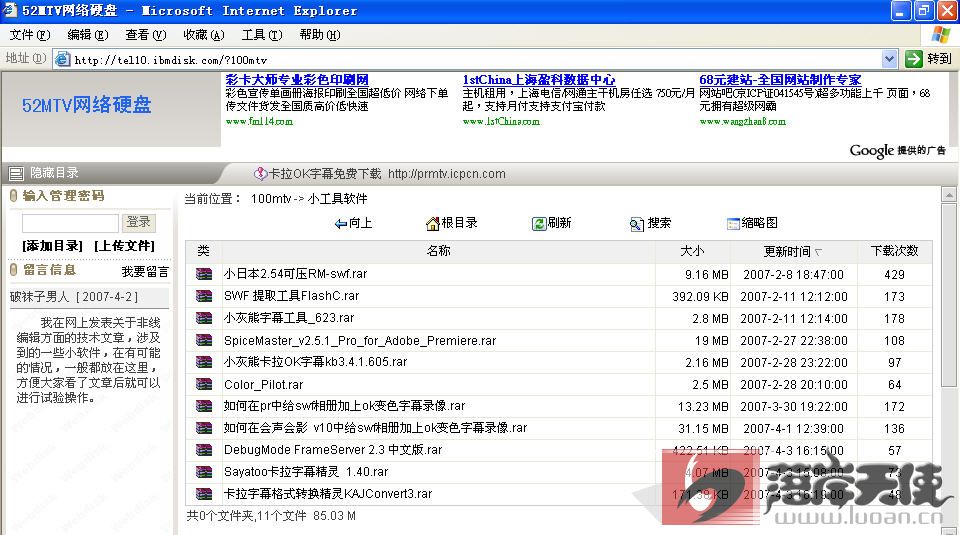Click www.fml14.com ad URL
The image size is (960, 535).
(259, 122)
